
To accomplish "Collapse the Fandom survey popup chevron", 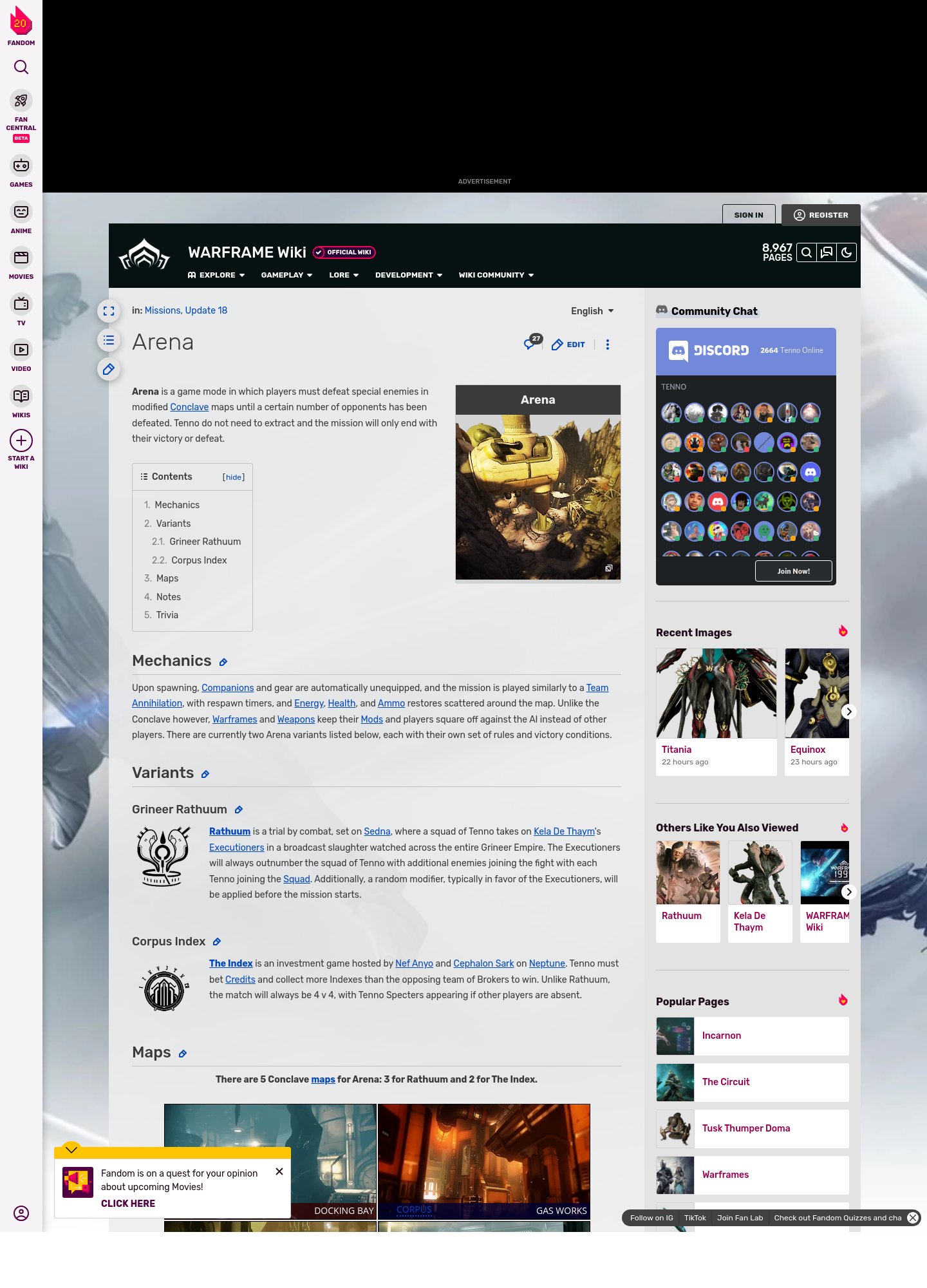I will (71, 1150).
